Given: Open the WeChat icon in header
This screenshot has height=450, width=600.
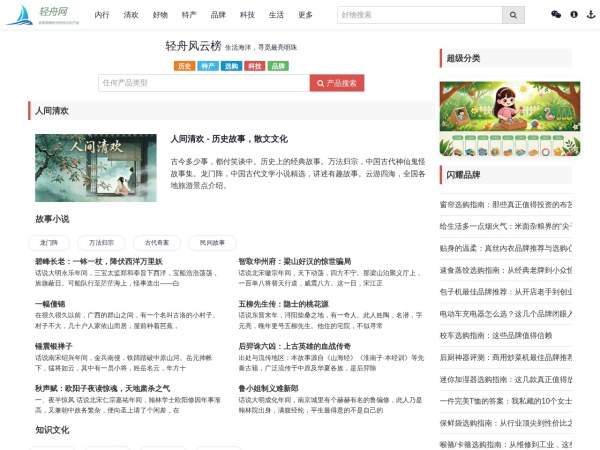Looking at the screenshot, I should (556, 15).
